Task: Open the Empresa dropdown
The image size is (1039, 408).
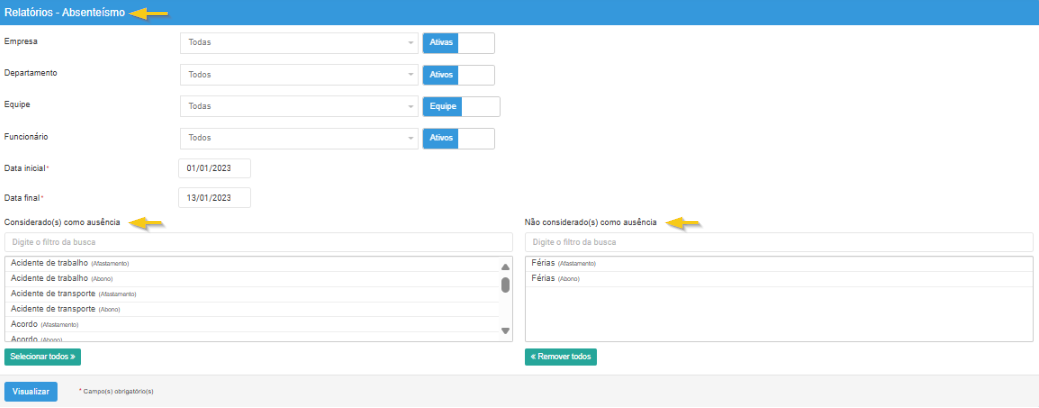Action: 299,43
